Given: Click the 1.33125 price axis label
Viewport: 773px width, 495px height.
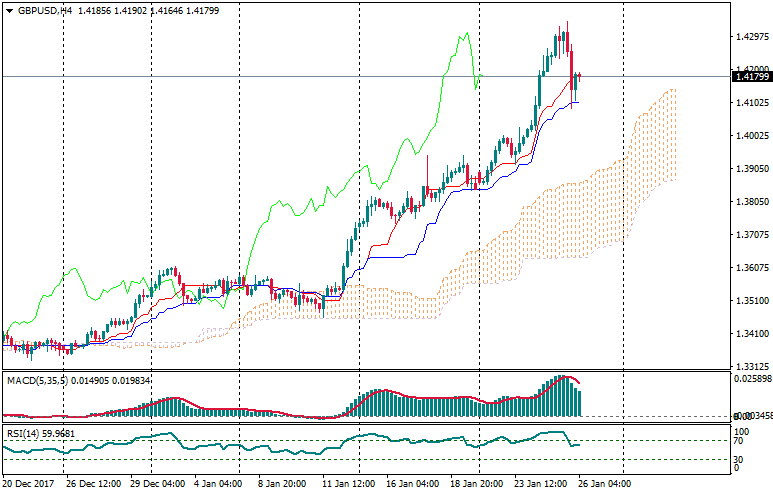Looking at the screenshot, I should [x=750, y=367].
